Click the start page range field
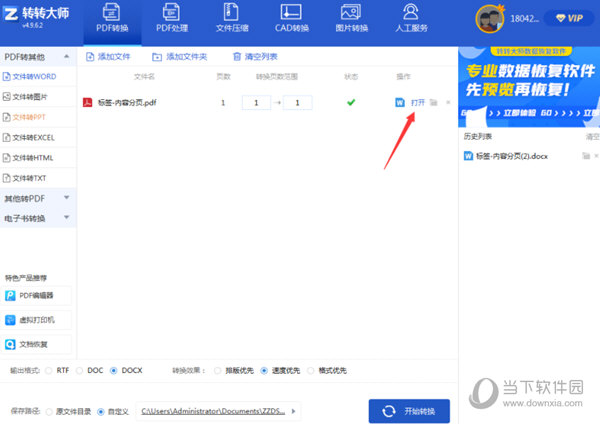The width and height of the screenshot is (600, 424). 256,103
